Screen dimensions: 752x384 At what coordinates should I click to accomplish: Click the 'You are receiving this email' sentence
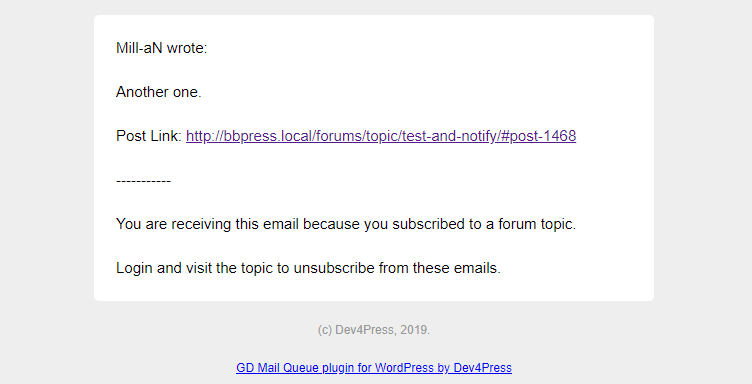coord(346,224)
